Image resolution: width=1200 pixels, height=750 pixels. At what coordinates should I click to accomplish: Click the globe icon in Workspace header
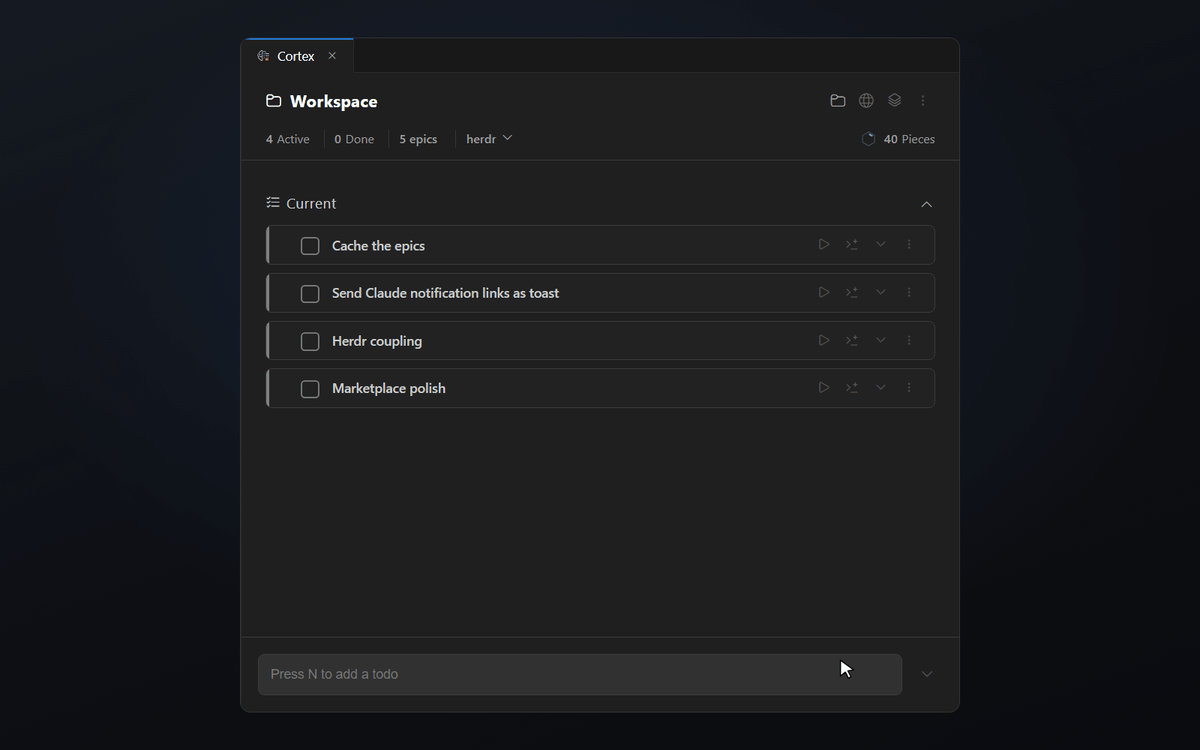866,100
